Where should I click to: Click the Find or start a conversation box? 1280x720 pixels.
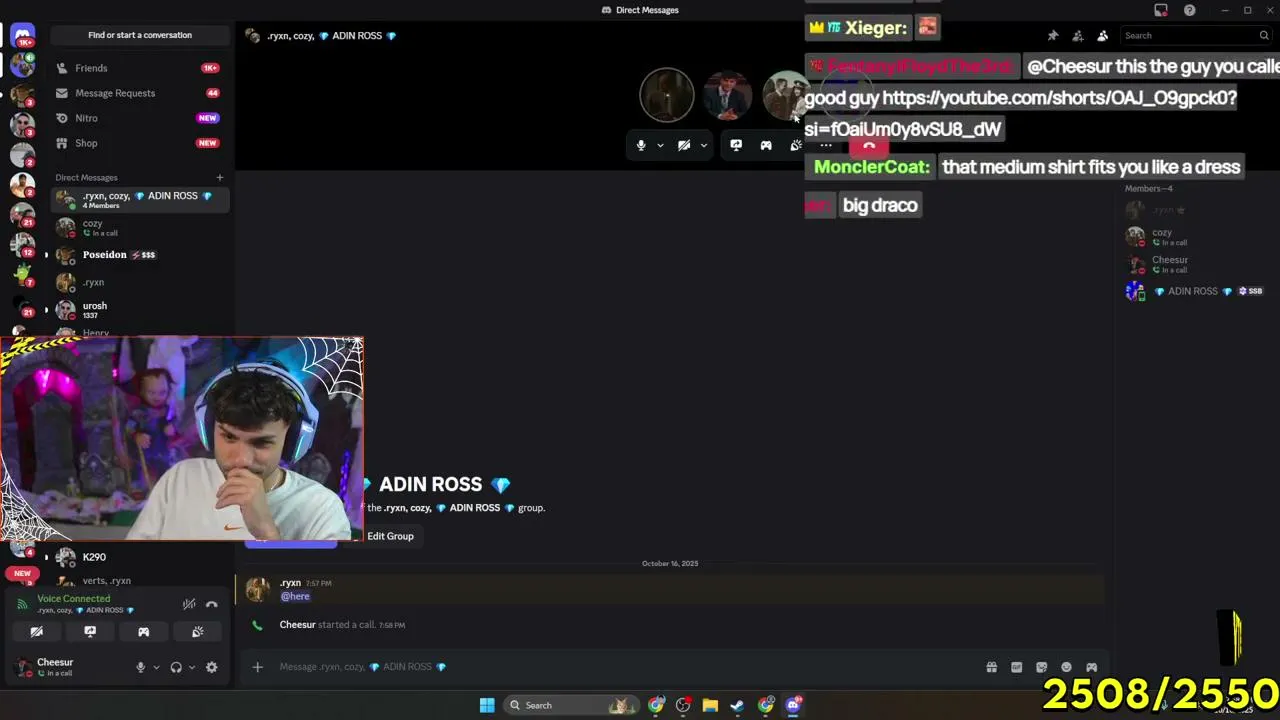coord(140,35)
